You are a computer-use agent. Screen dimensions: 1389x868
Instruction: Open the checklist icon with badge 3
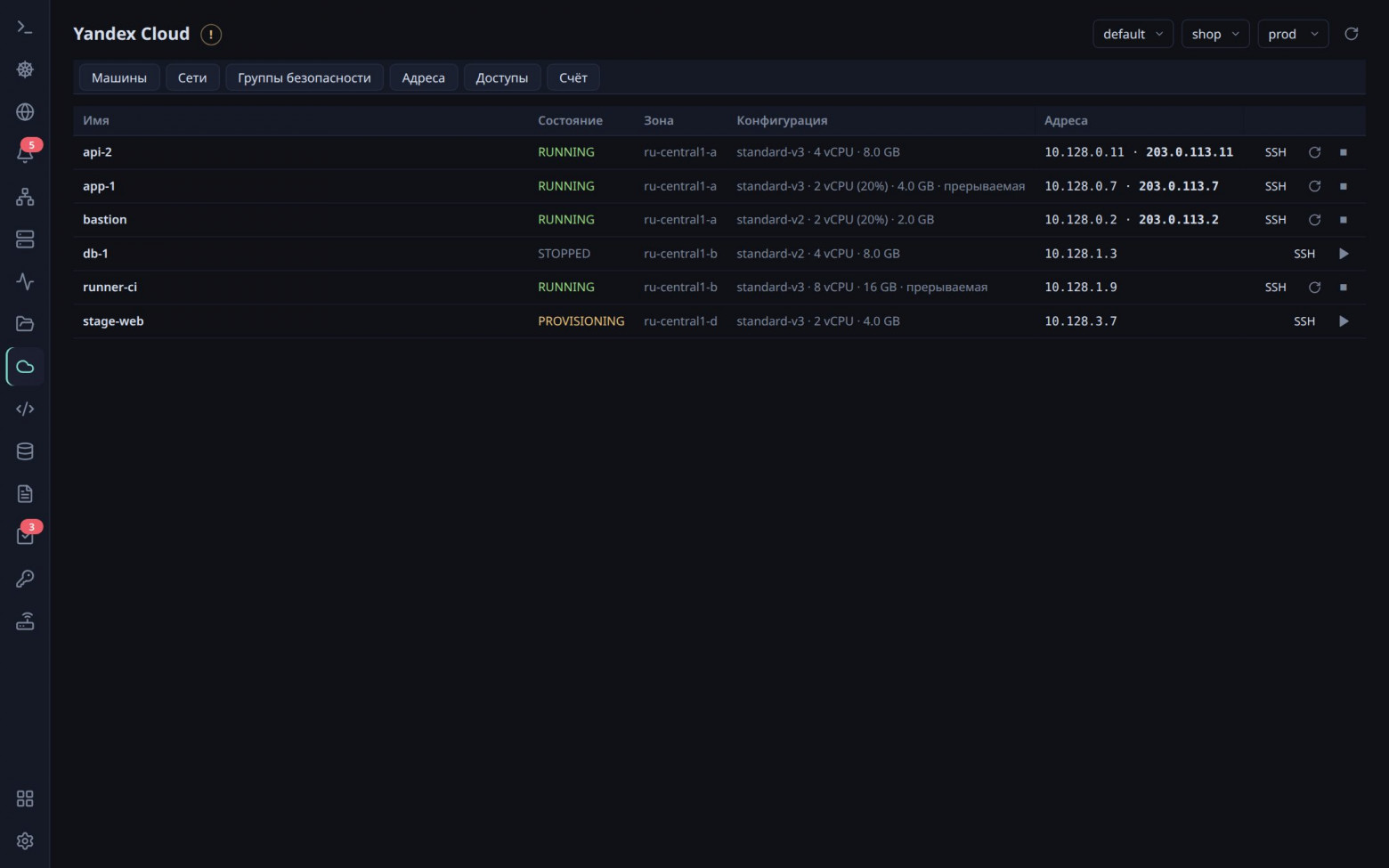pyautogui.click(x=25, y=536)
